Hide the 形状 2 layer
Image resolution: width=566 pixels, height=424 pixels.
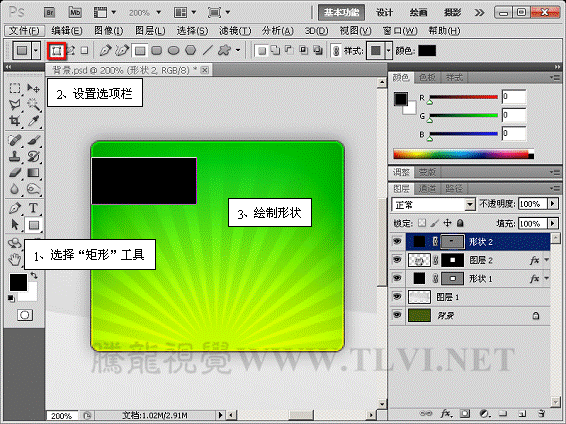pos(397,241)
